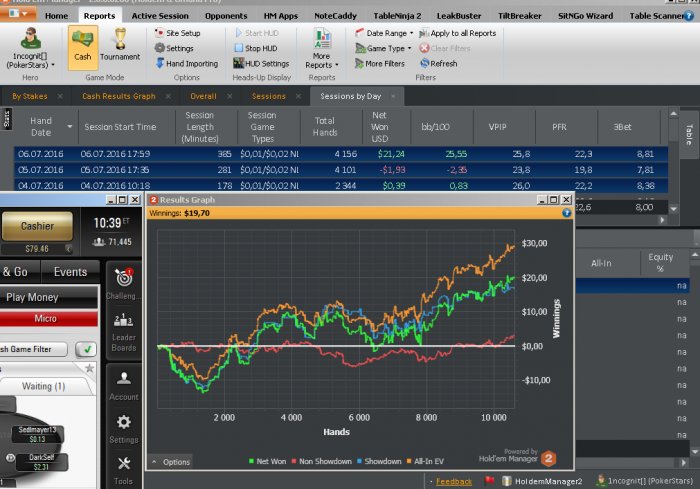700x489 pixels.
Task: Toggle the cash game filter green checkmark
Action: point(87,349)
